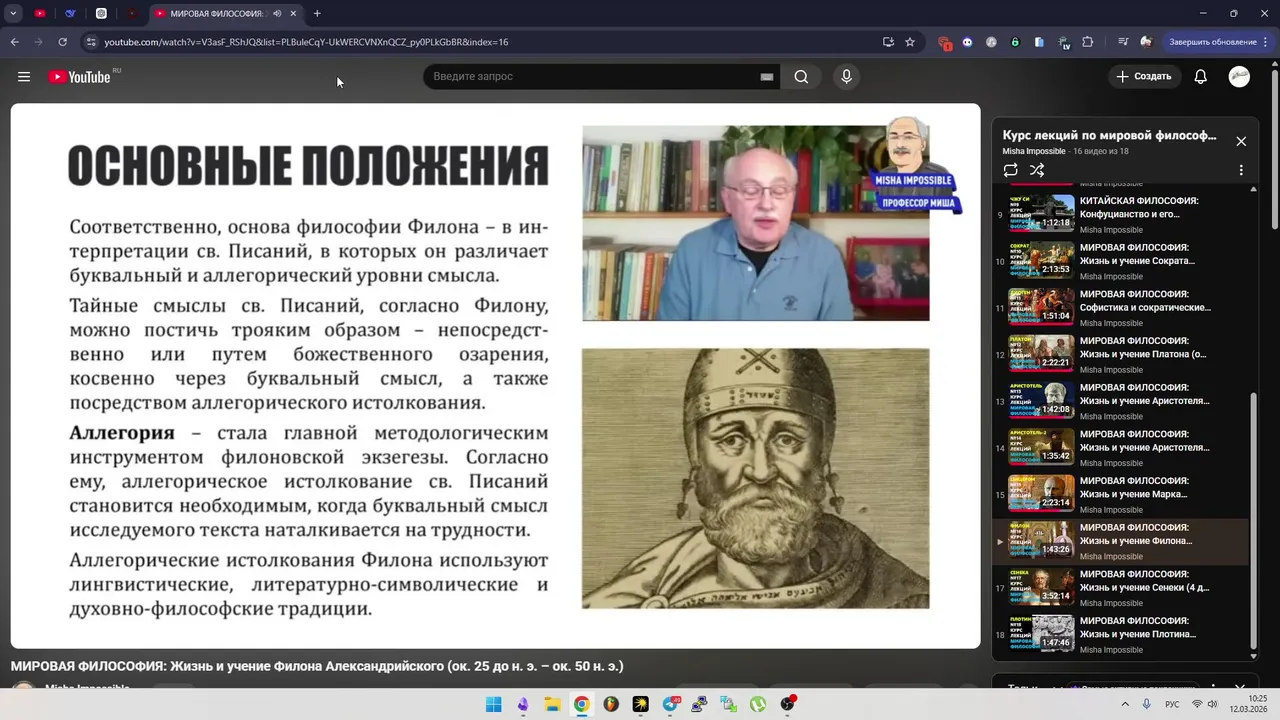Open the Курс лекций по мировой философии playlist title

(x=1109, y=135)
